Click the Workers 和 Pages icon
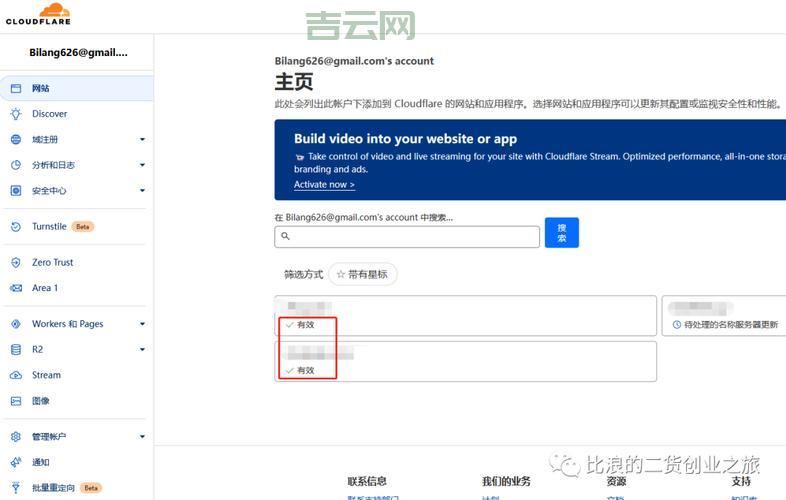Screen dimensions: 786x500 pyautogui.click(x=16, y=324)
